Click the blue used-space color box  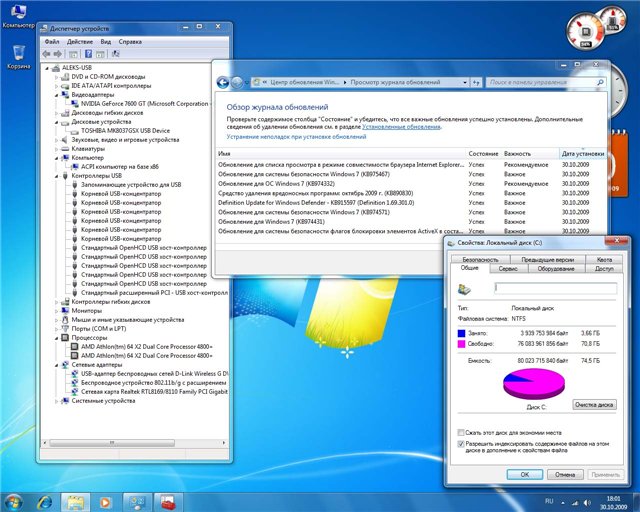click(462, 333)
